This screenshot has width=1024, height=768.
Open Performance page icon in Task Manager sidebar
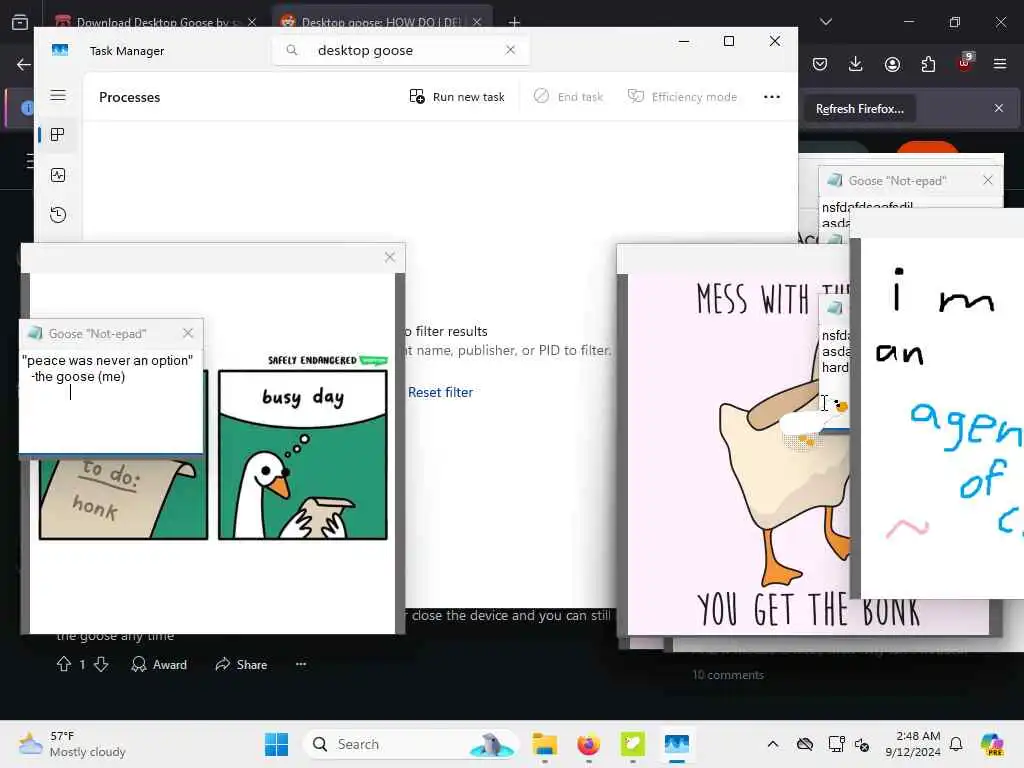click(58, 175)
